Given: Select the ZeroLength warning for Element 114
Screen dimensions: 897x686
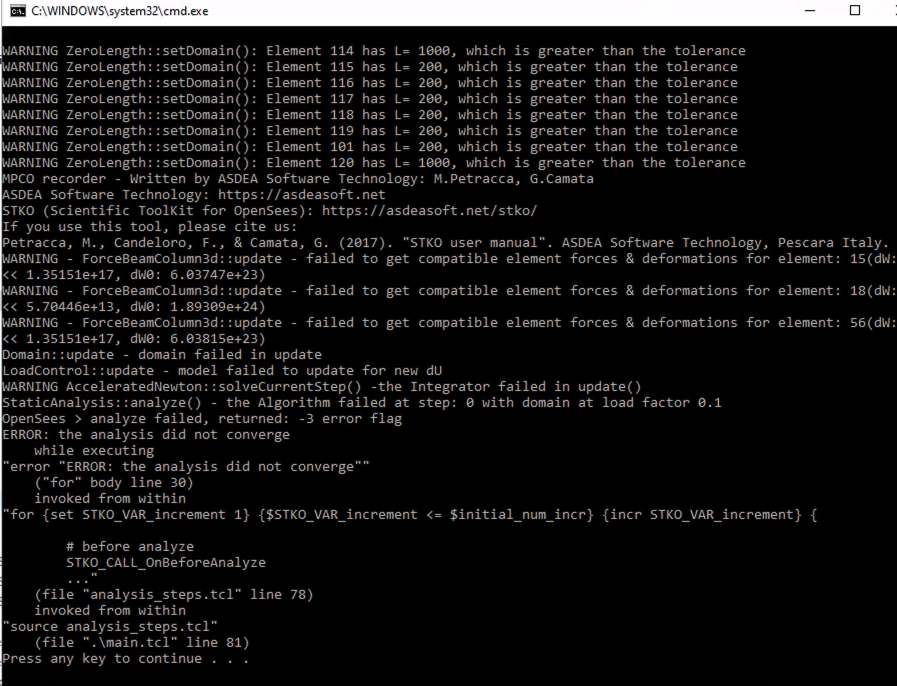Looking at the screenshot, I should click(x=374, y=51).
